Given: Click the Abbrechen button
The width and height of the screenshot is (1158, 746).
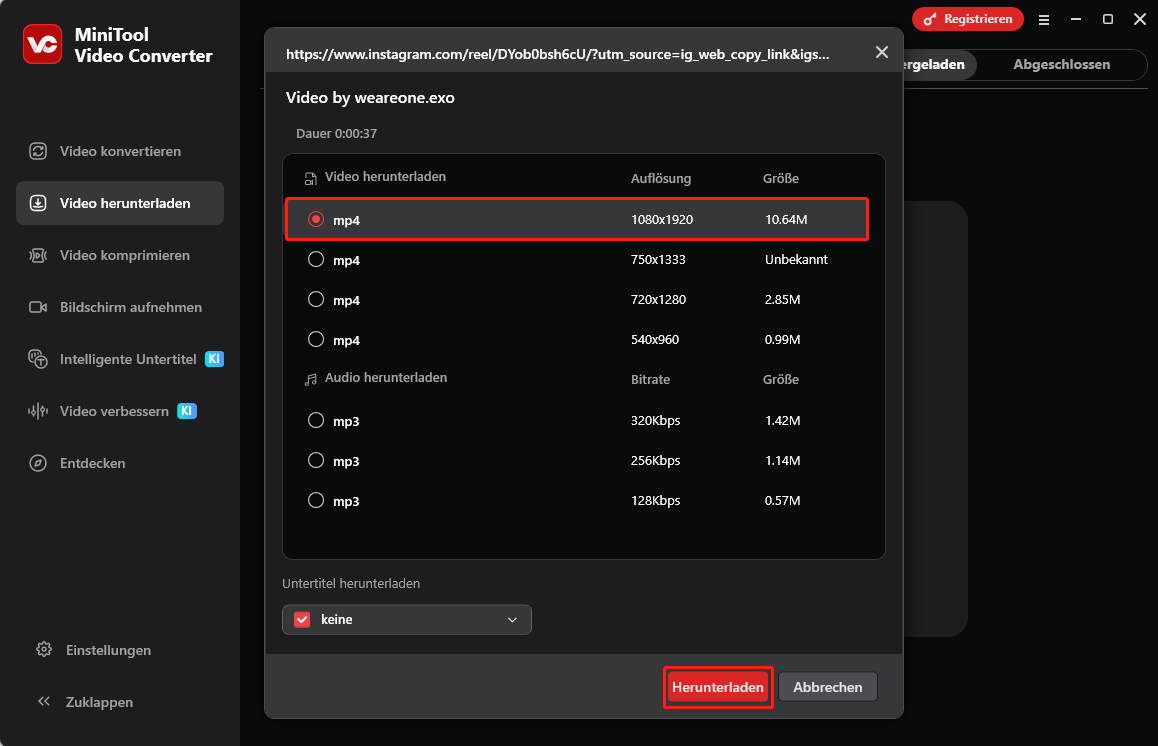Looking at the screenshot, I should pos(828,688).
